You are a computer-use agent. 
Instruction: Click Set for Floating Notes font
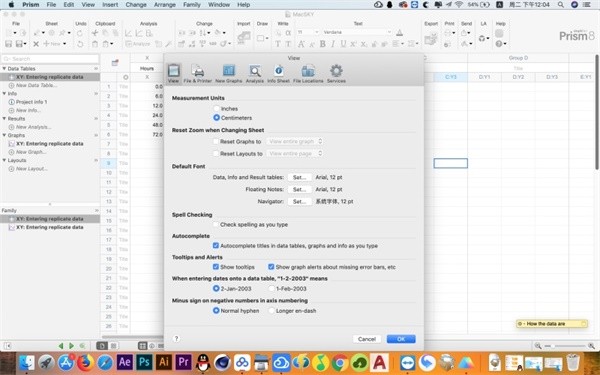click(x=299, y=189)
